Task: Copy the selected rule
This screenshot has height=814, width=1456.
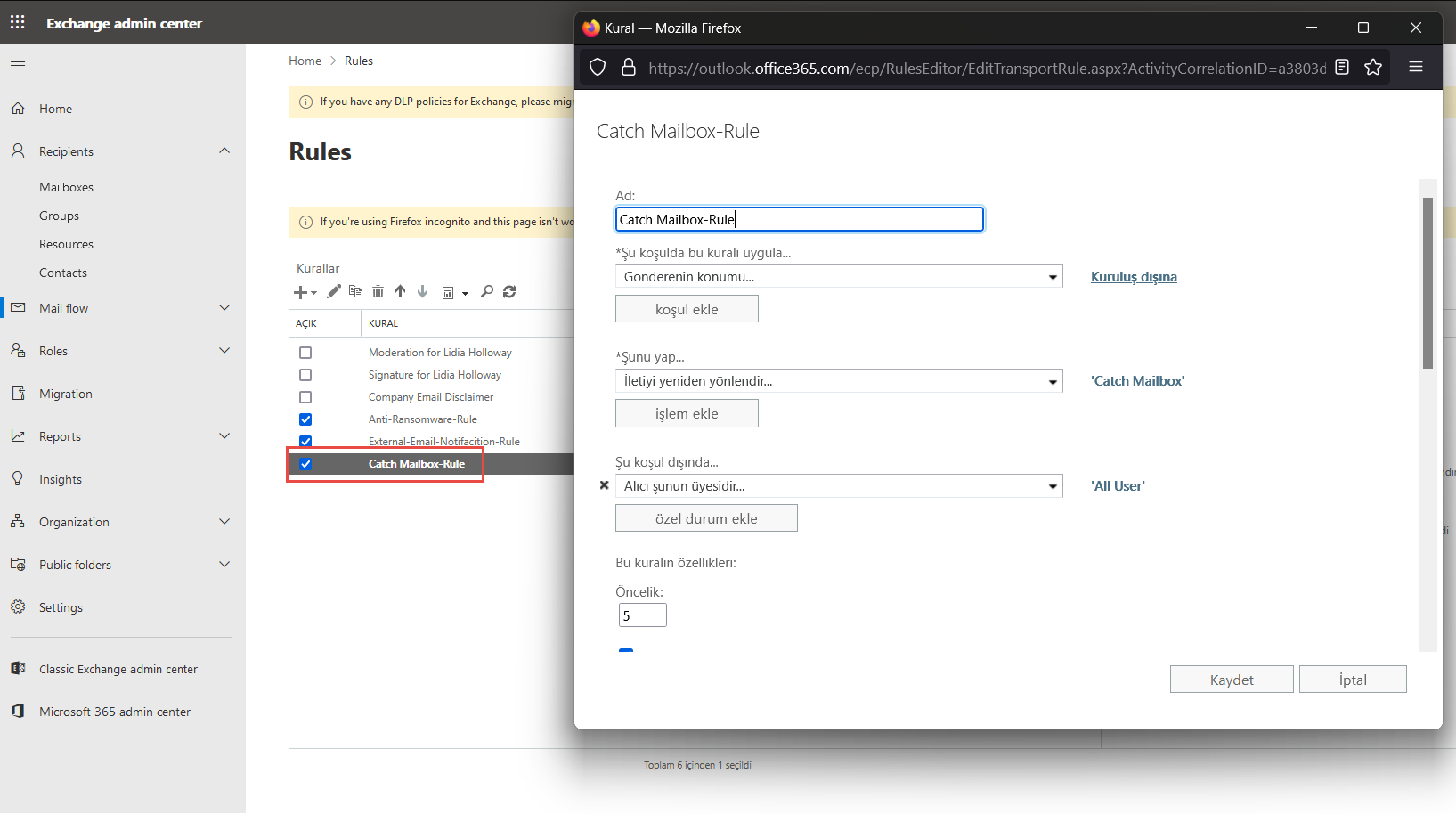Action: [356, 291]
